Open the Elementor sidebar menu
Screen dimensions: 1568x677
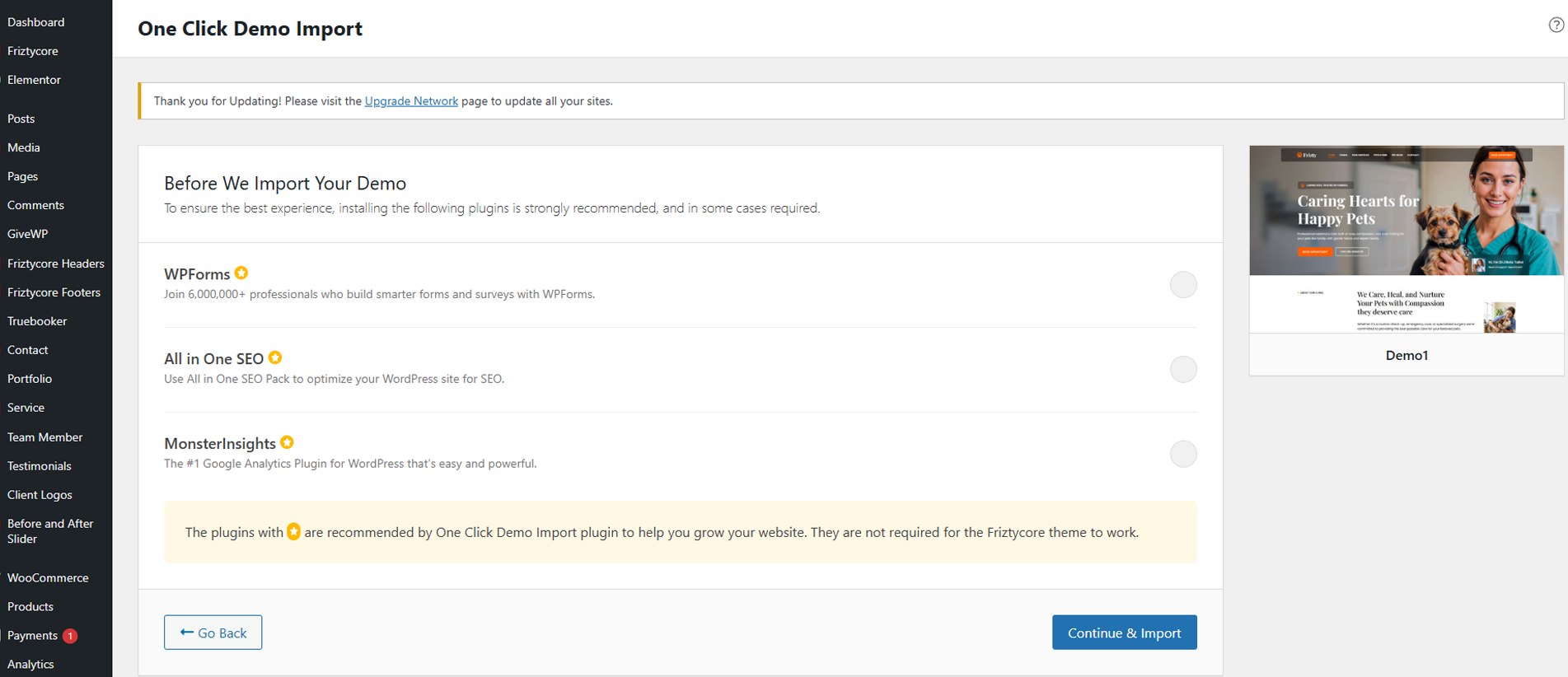click(x=35, y=80)
